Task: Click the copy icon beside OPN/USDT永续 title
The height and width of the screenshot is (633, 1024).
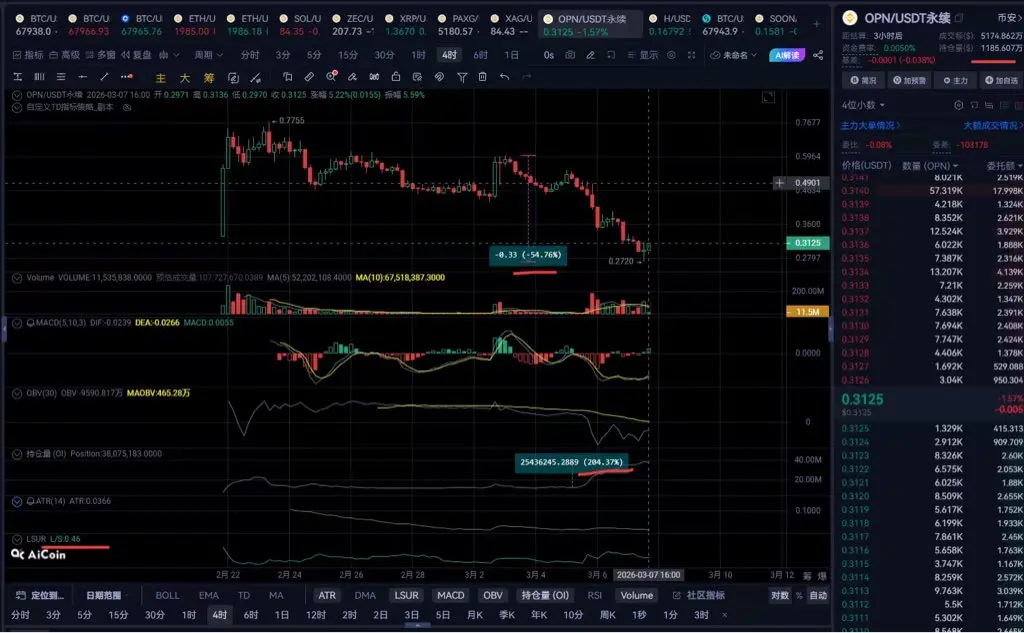Action: pos(959,18)
